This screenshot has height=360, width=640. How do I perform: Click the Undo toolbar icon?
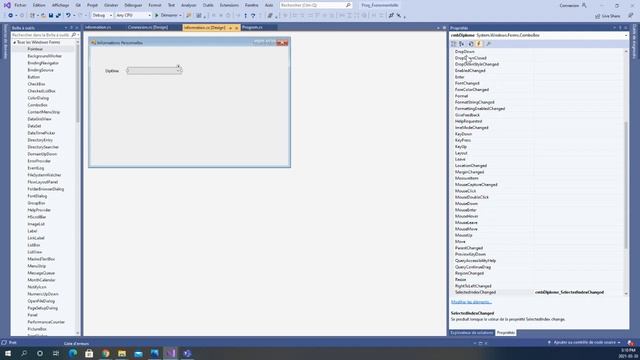tap(68, 16)
